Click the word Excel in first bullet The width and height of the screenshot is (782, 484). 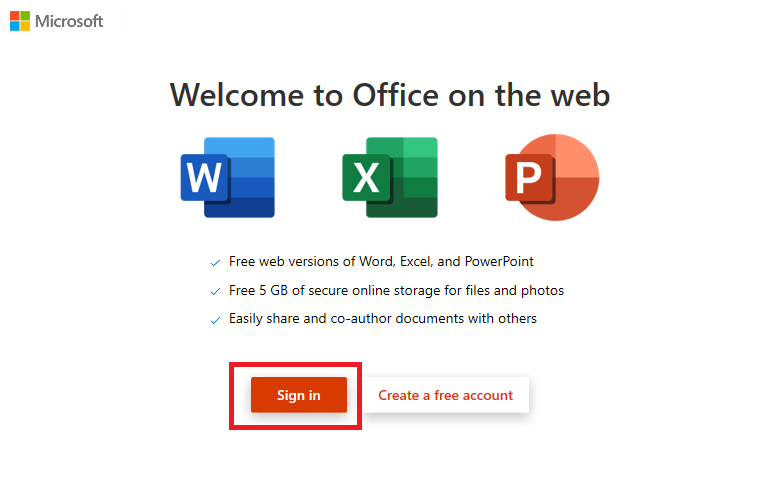tap(416, 261)
